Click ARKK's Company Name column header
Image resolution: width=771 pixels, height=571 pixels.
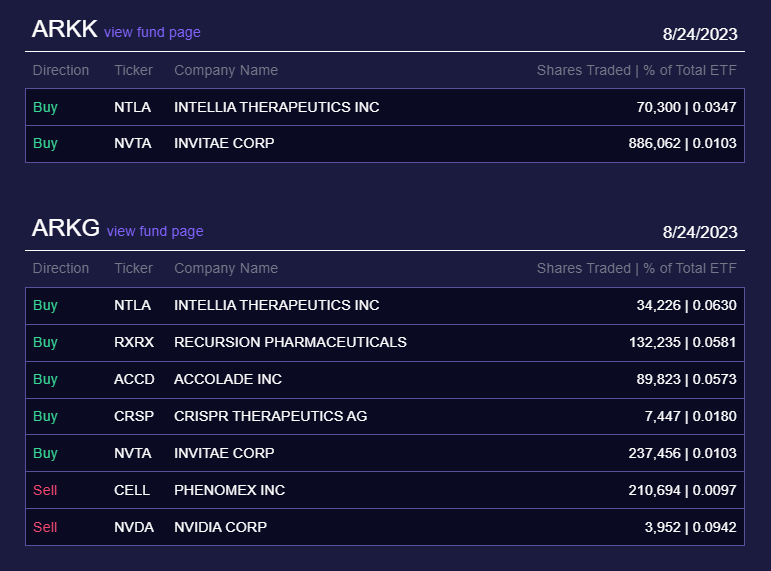tap(226, 70)
